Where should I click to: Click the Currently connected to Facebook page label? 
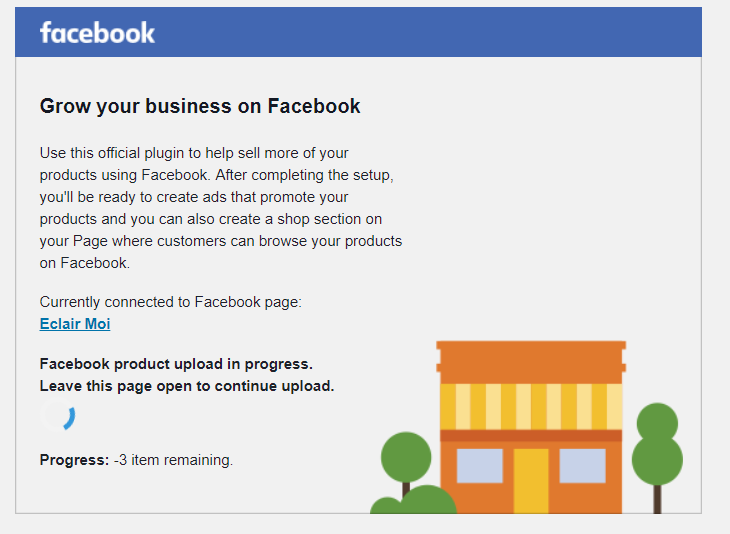(x=170, y=302)
